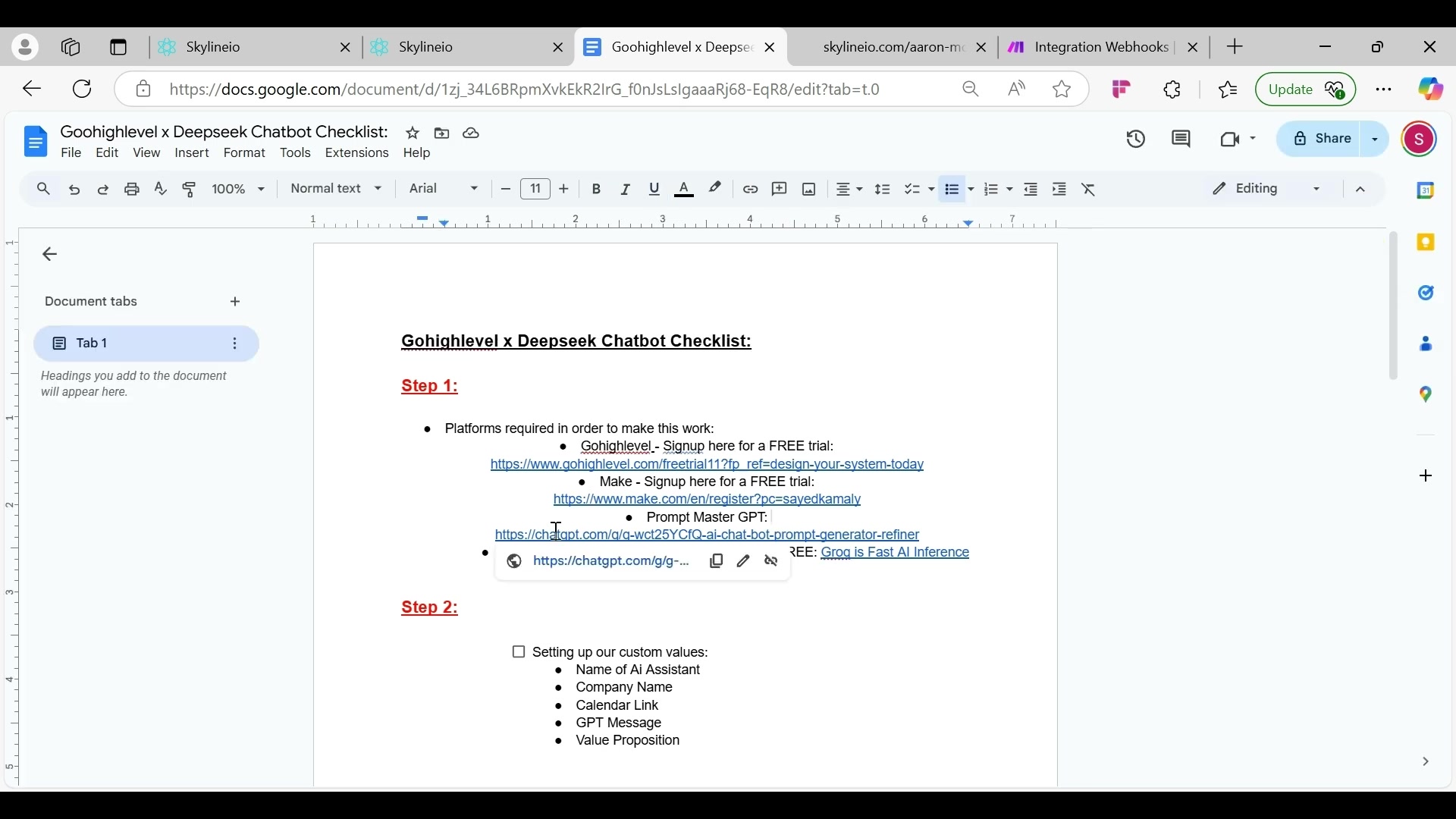
Task: Toggle the bulleted list button
Action: click(x=953, y=190)
